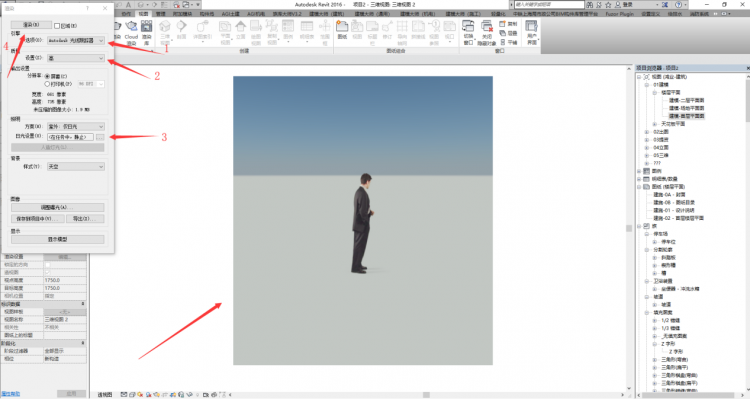Open the background style dropdown showing sky
The width and height of the screenshot is (750, 399).
tap(76, 166)
